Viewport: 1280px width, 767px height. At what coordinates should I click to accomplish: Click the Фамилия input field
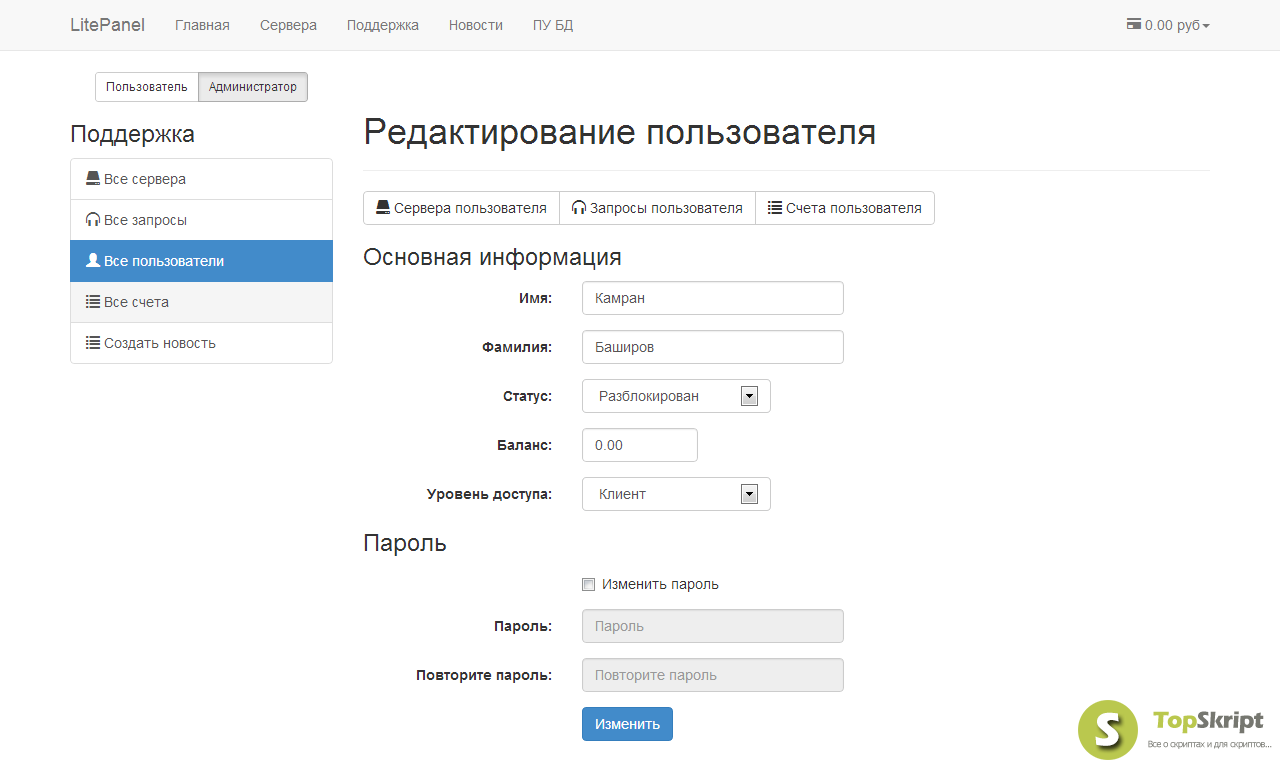[x=712, y=347]
